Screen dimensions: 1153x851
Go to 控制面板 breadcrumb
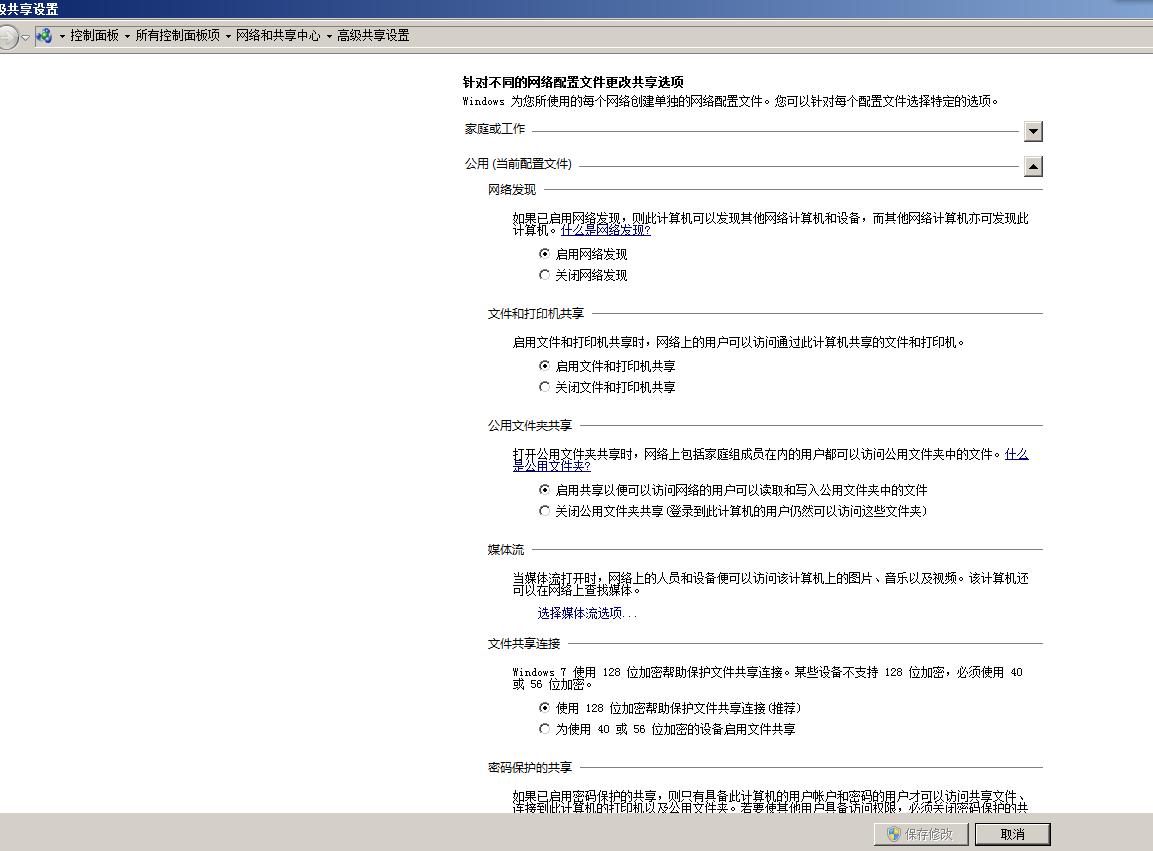click(94, 35)
